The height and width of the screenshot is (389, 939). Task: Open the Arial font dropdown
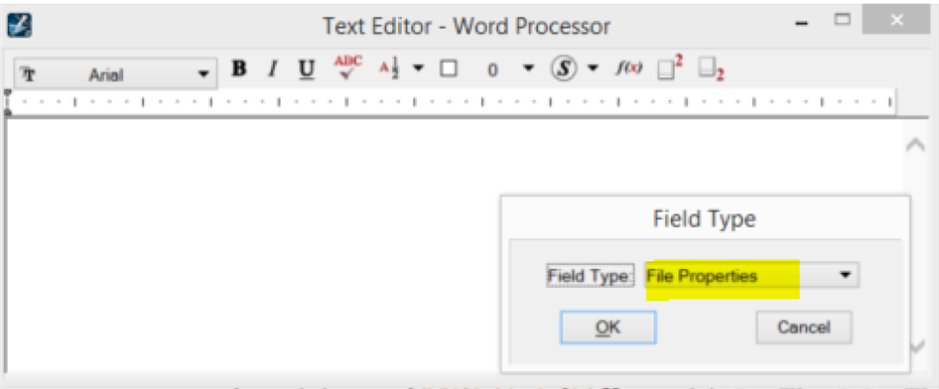[x=116, y=74]
